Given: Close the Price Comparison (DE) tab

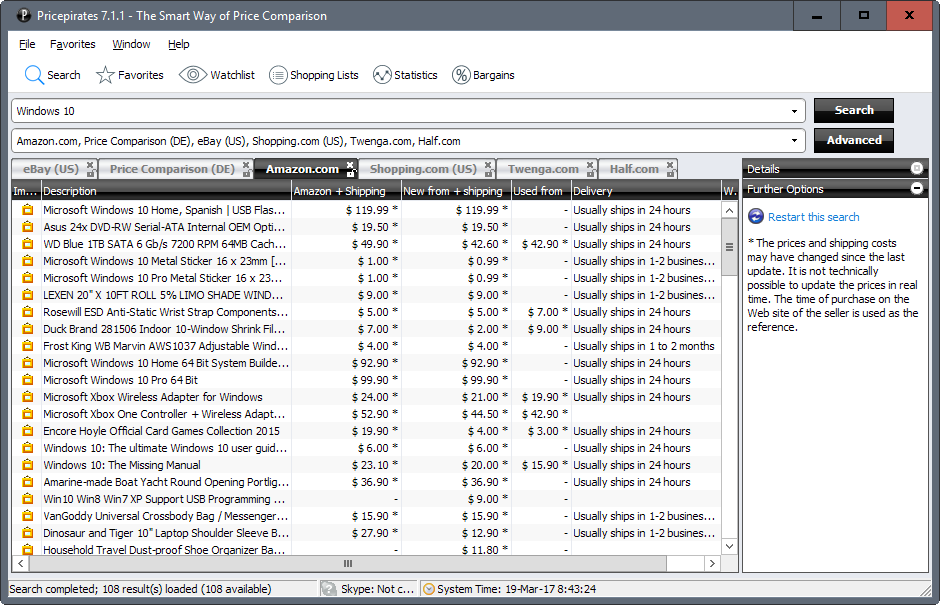Looking at the screenshot, I should (x=246, y=165).
